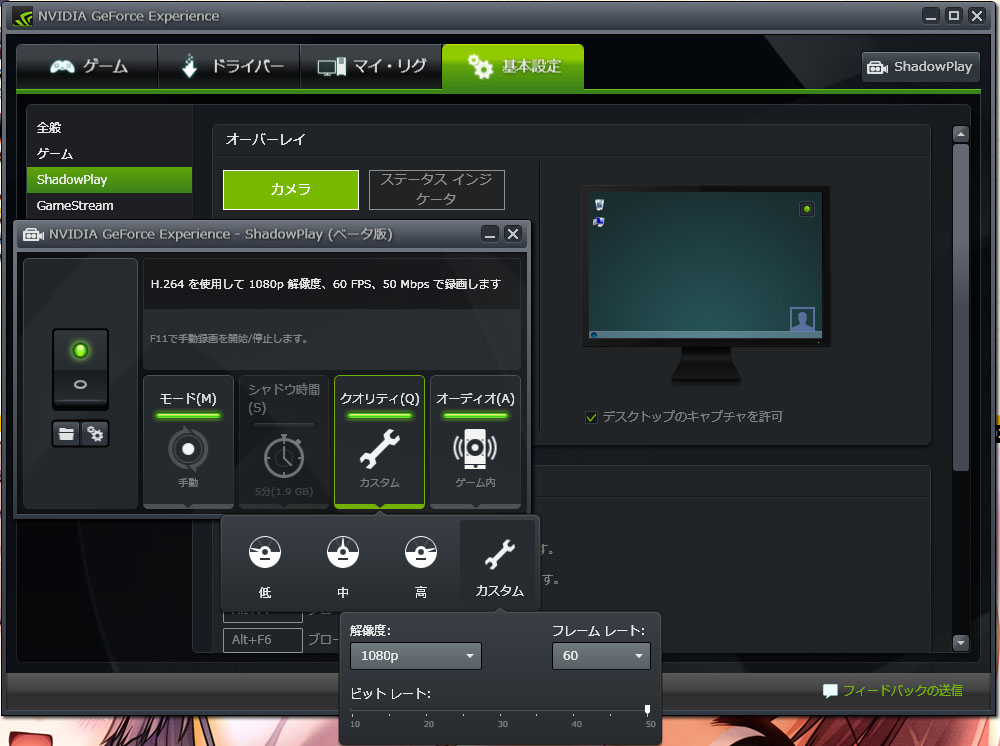Screen dimensions: 1000x746
Task: Toggle the ShadowPlay power switch
Action: (x=80, y=369)
